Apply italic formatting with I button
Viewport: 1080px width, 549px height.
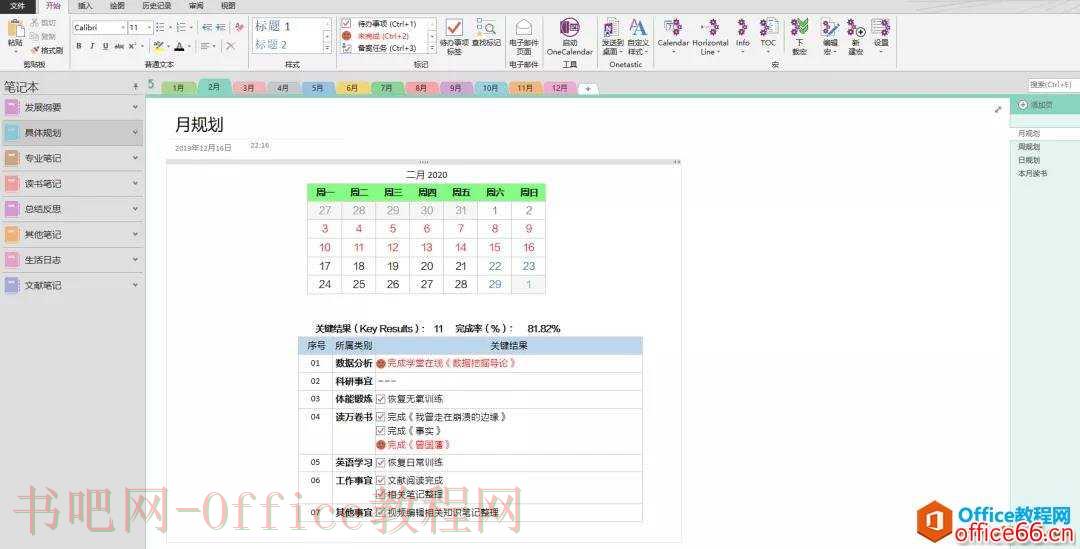[92, 46]
